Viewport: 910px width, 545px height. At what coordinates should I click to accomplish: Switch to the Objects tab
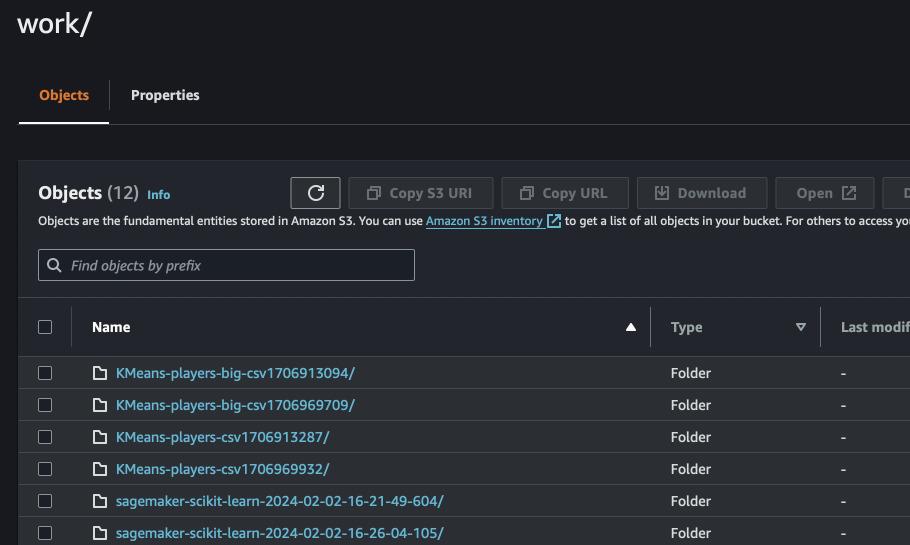(64, 95)
